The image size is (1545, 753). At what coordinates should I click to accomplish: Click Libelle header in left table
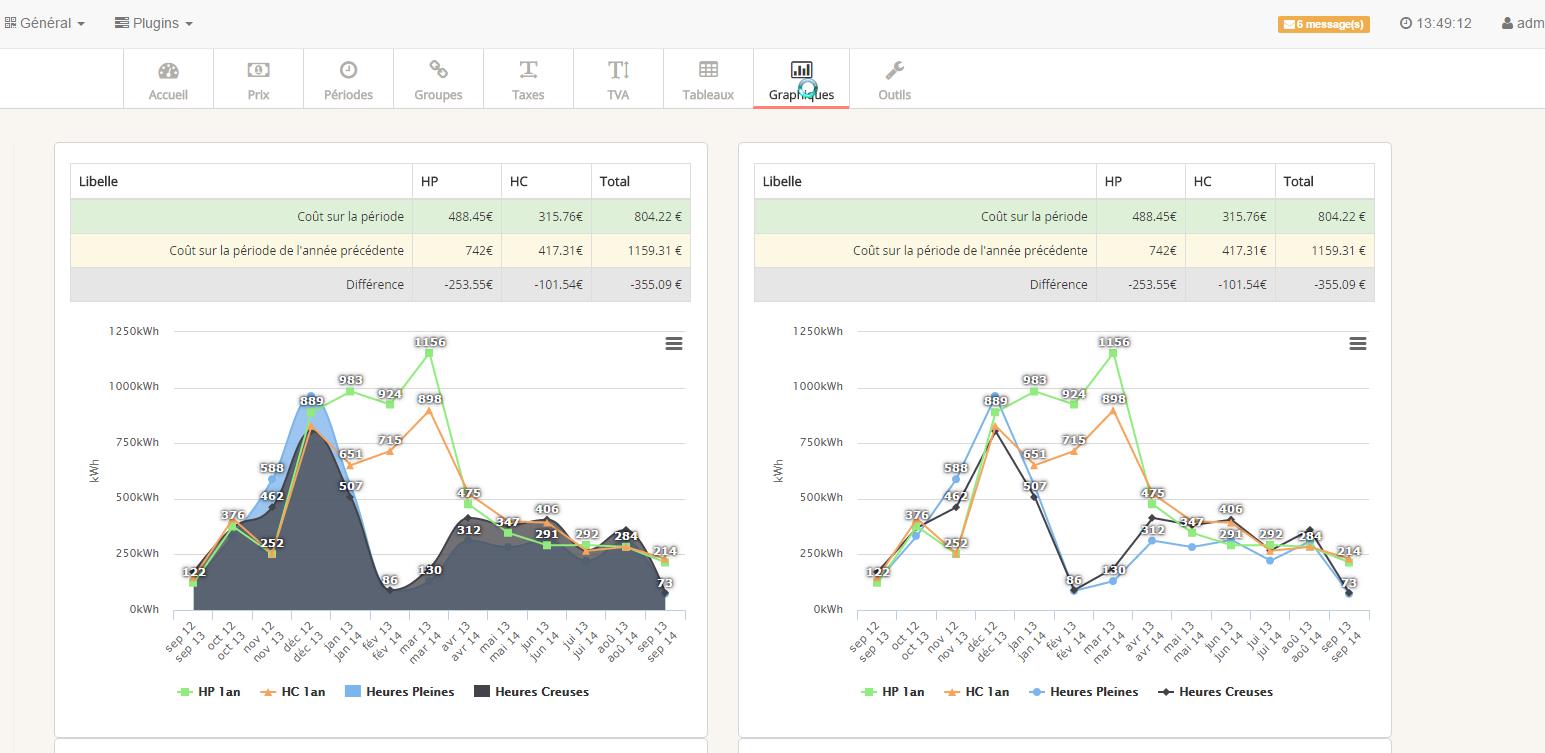point(241,182)
